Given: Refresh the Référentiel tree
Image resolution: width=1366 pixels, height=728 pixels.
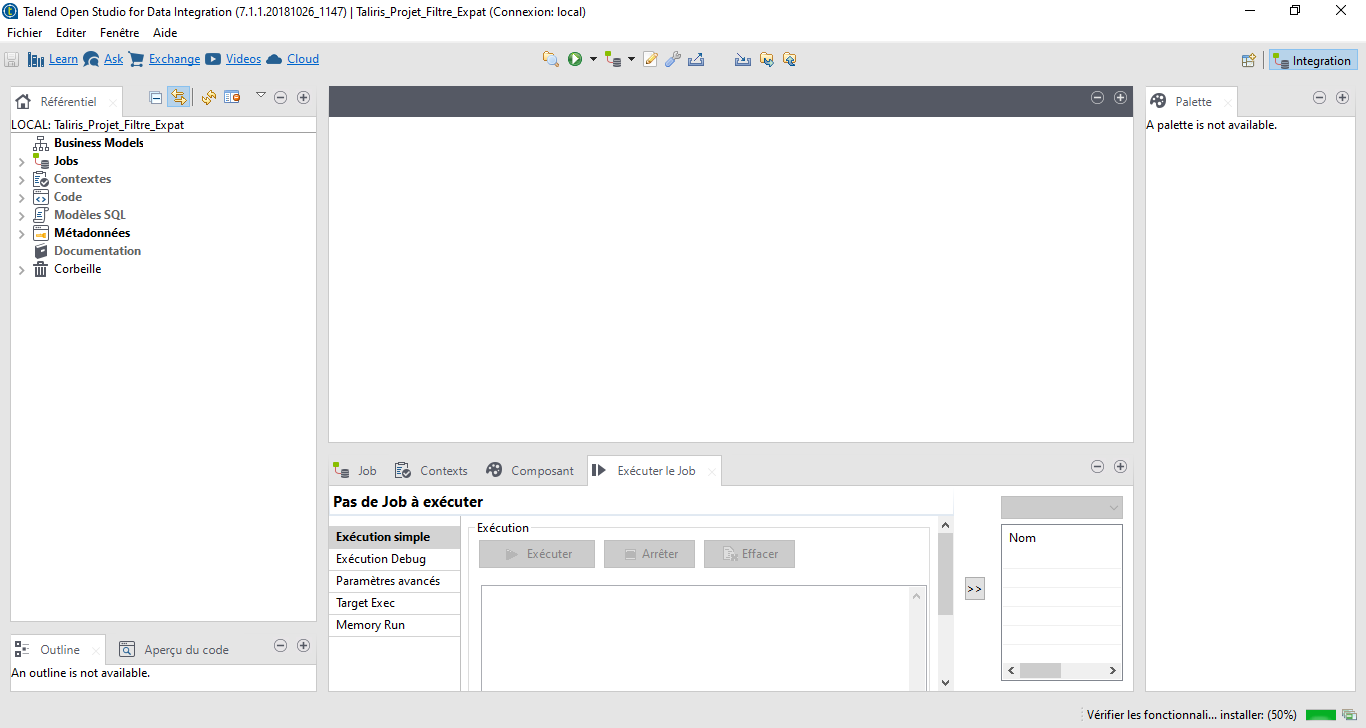Looking at the screenshot, I should [x=207, y=97].
